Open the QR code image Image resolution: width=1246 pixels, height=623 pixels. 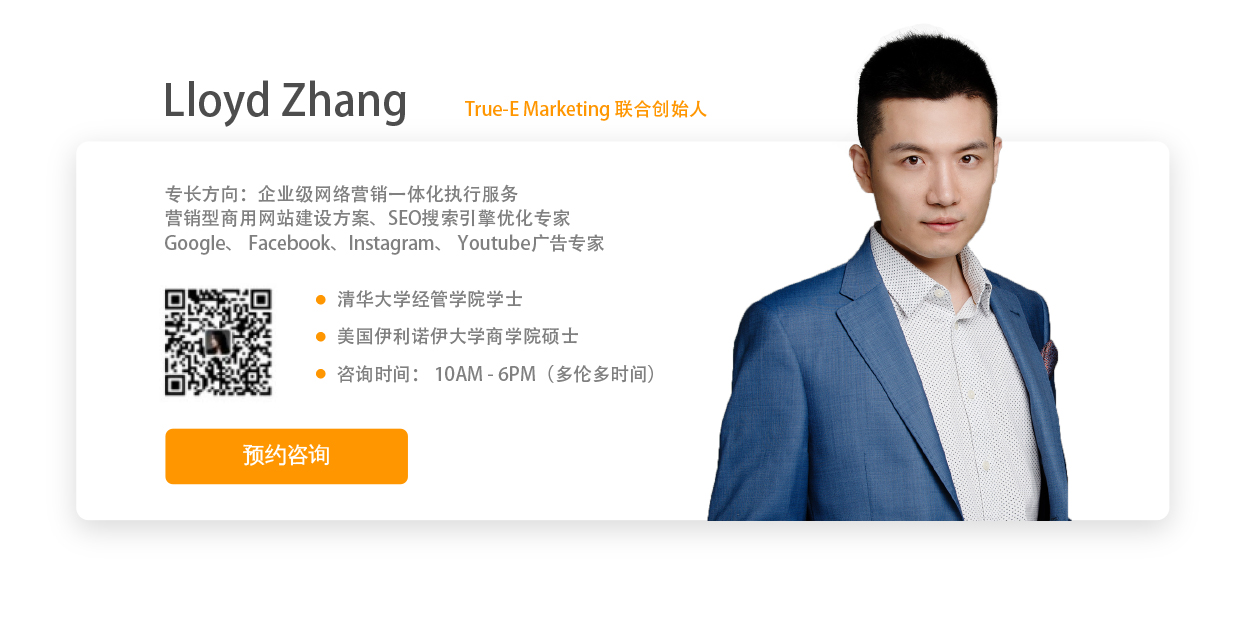click(x=218, y=342)
